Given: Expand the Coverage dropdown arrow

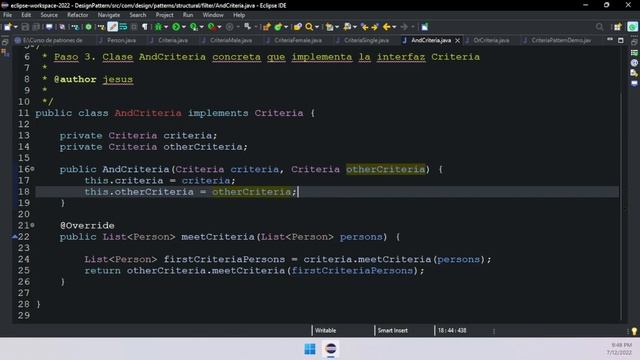Looking at the screenshot, I should [x=202, y=27].
